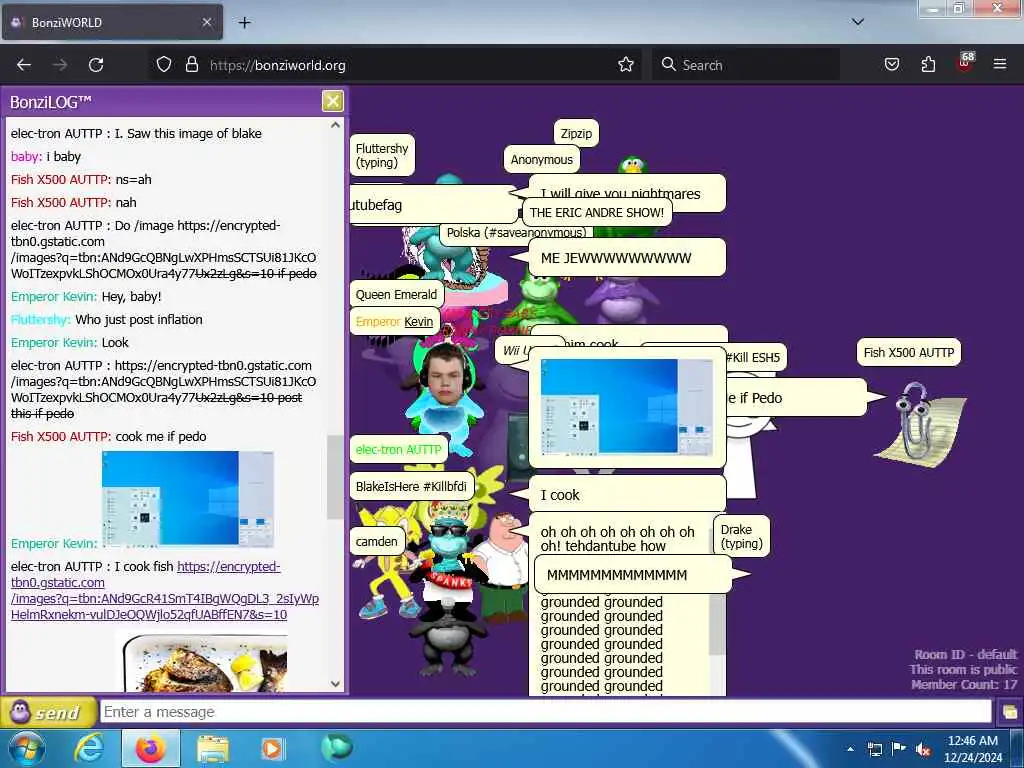Click the Emperor Kevin face avatar
The height and width of the screenshot is (768, 1024).
click(x=446, y=374)
